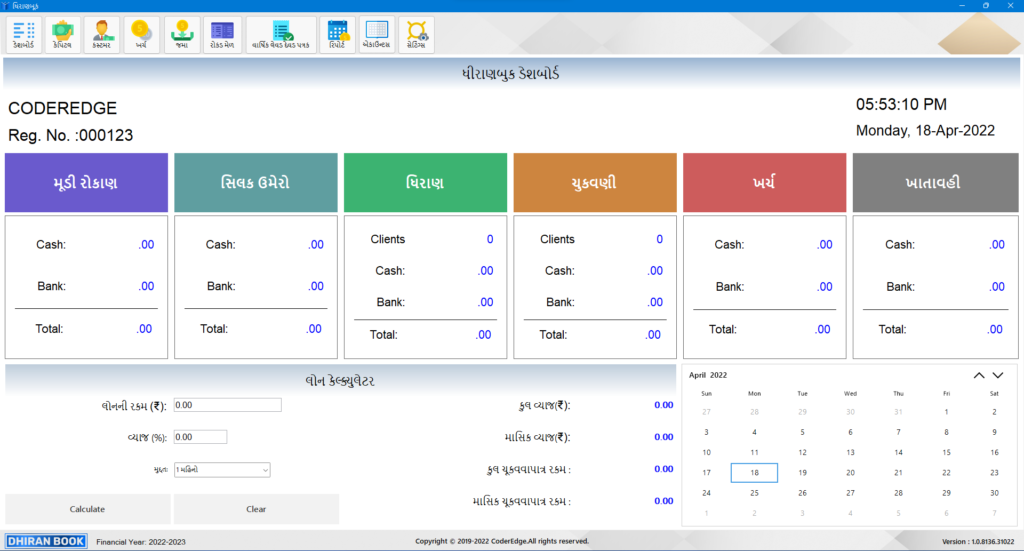Open the annual ledger sheet checklist icon

(281, 34)
